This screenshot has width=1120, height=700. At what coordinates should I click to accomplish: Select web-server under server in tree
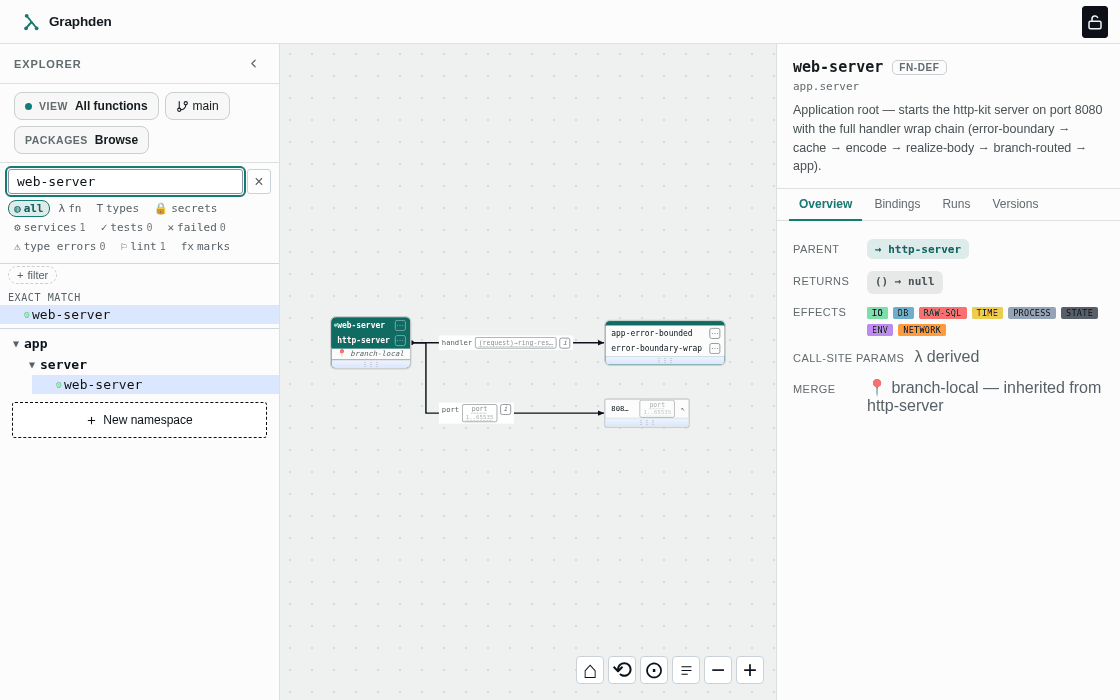pos(155,384)
